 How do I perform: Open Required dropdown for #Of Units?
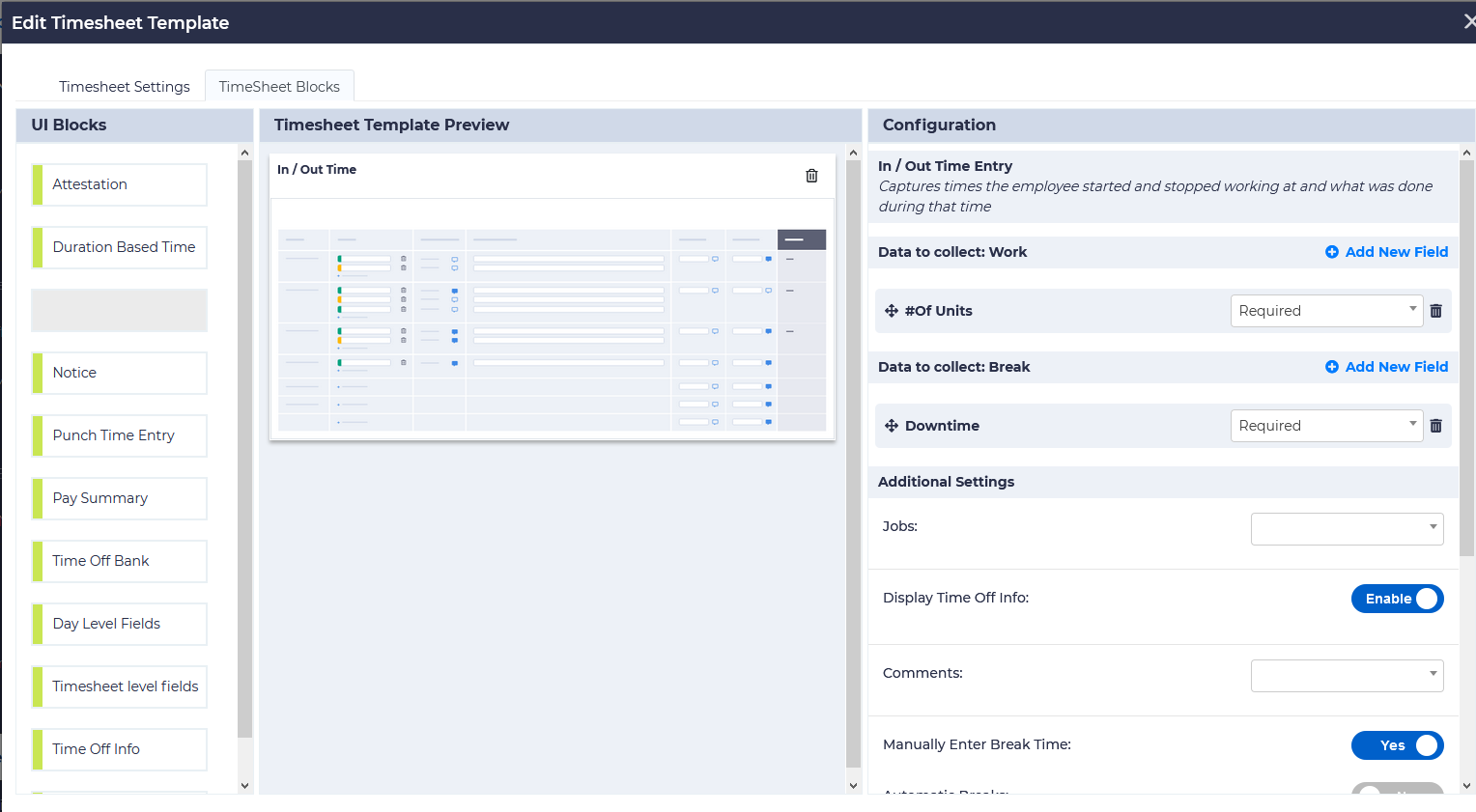click(1325, 311)
